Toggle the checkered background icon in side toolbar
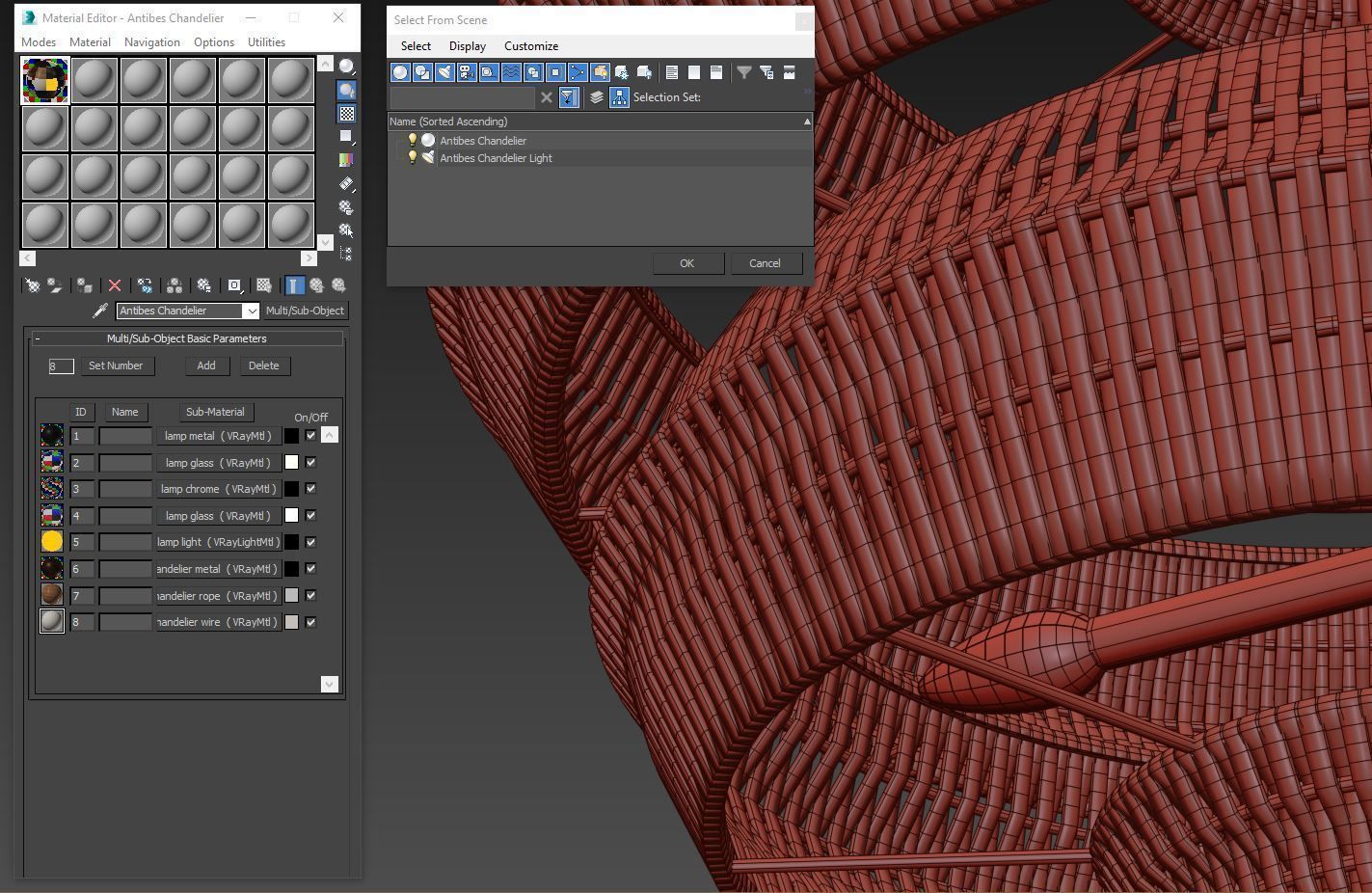 [346, 114]
